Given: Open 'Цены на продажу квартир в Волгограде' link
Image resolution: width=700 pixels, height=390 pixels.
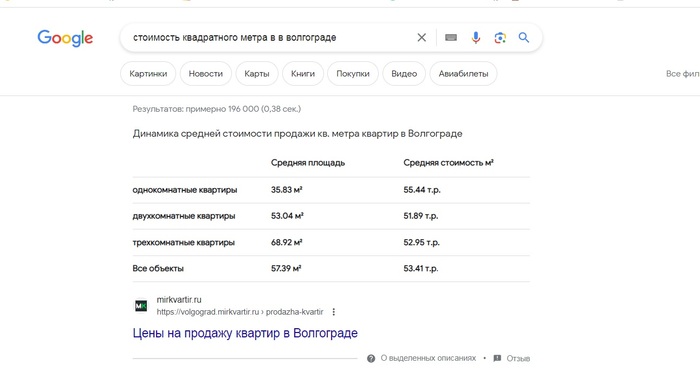Looking at the screenshot, I should click(x=245, y=333).
